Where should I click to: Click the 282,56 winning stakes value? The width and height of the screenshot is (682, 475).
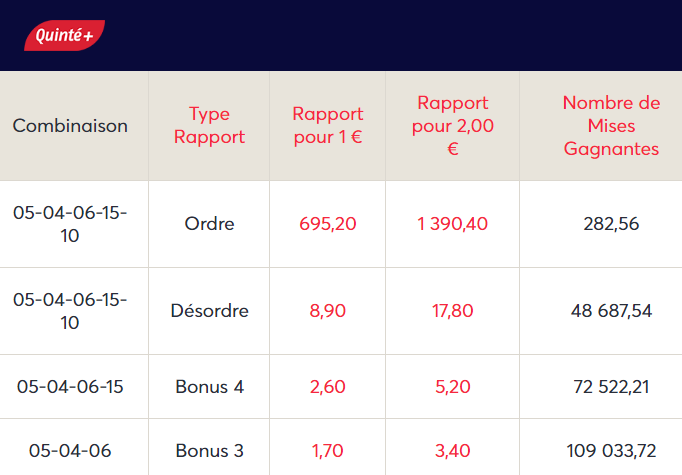click(611, 224)
